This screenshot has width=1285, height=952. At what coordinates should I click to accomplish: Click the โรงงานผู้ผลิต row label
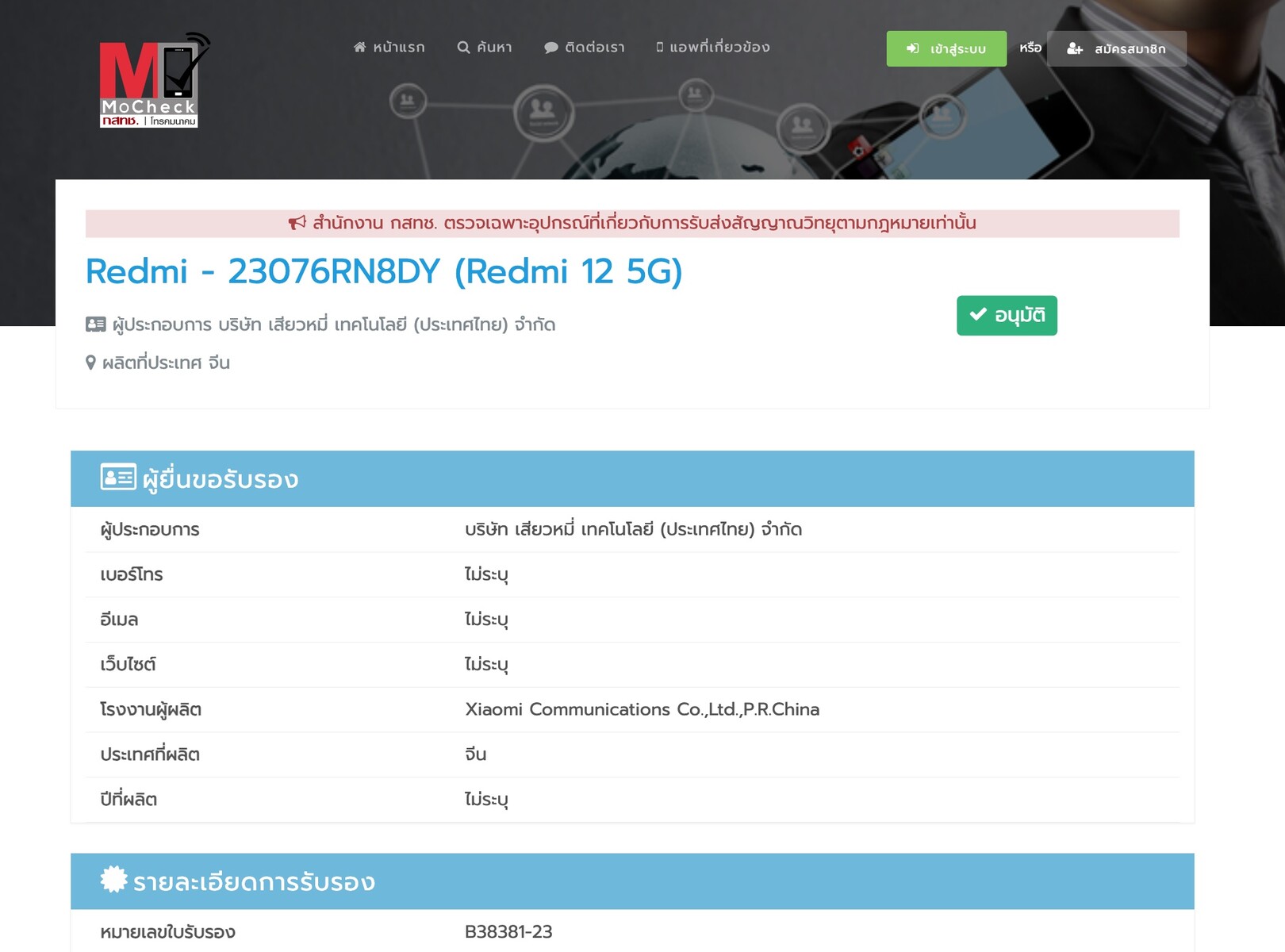point(151,709)
